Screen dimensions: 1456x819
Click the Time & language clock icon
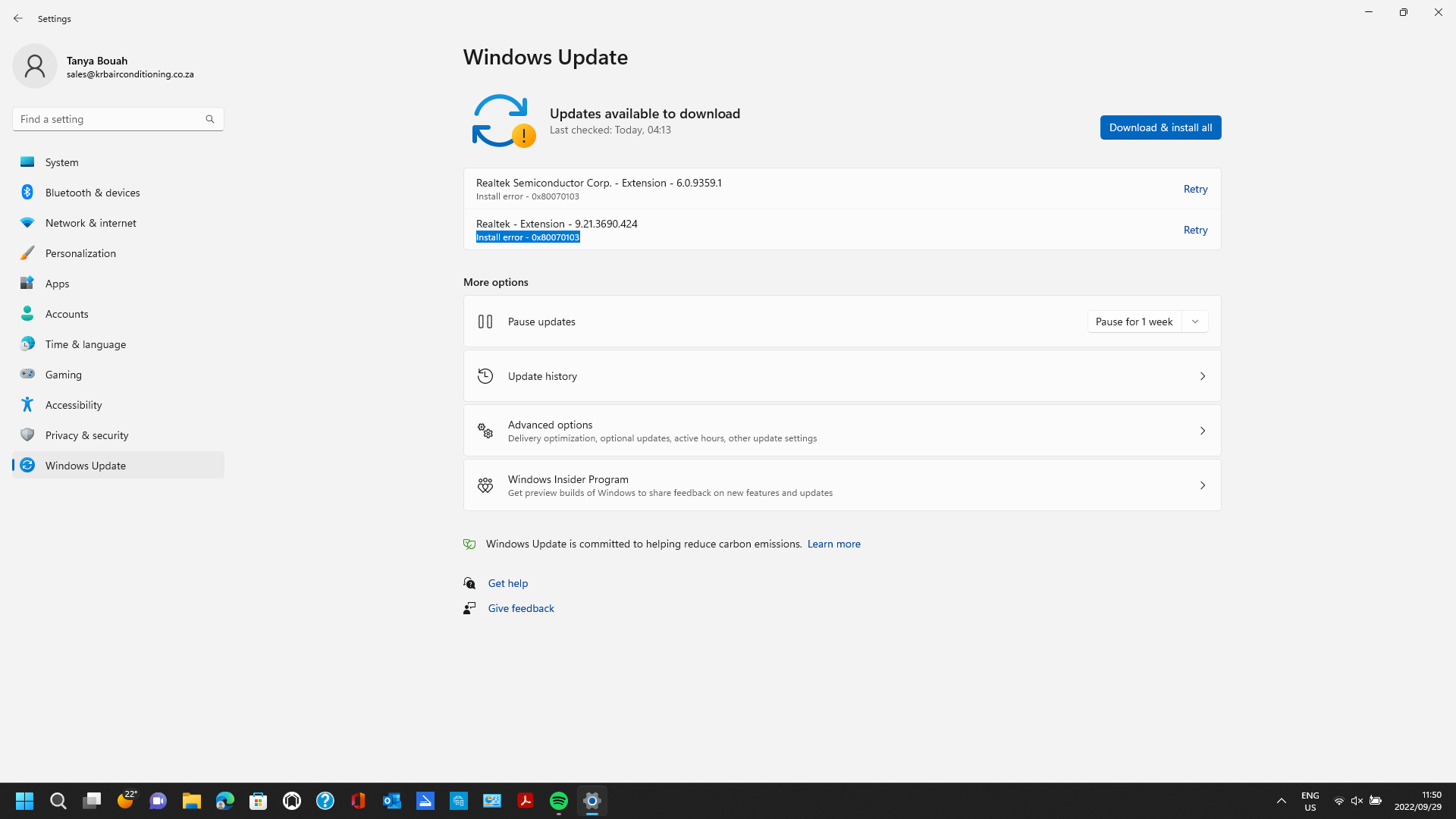tap(27, 344)
